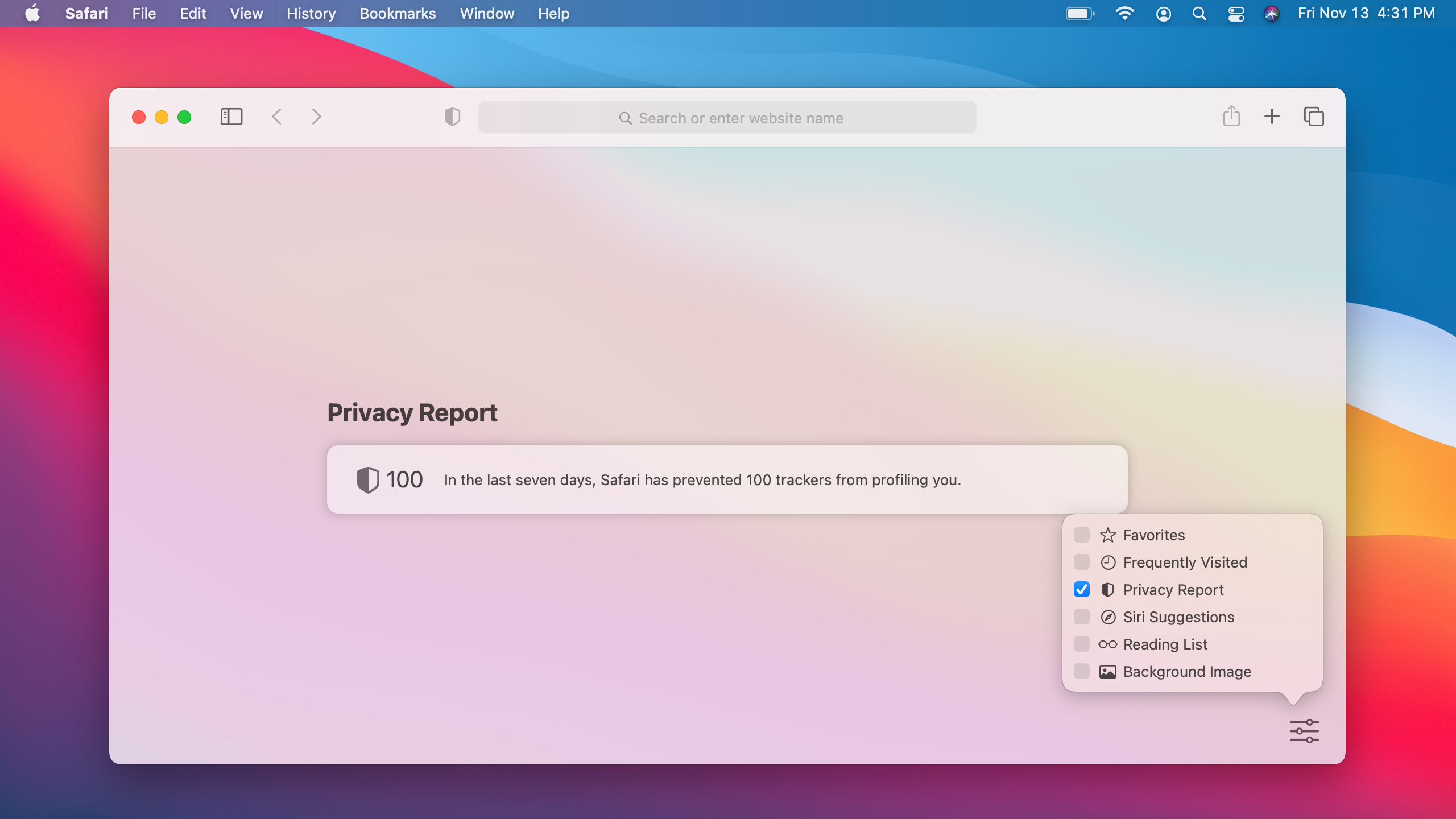Image resolution: width=1456 pixels, height=819 pixels.
Task: Click the Favorites star icon
Action: pyautogui.click(x=1108, y=535)
